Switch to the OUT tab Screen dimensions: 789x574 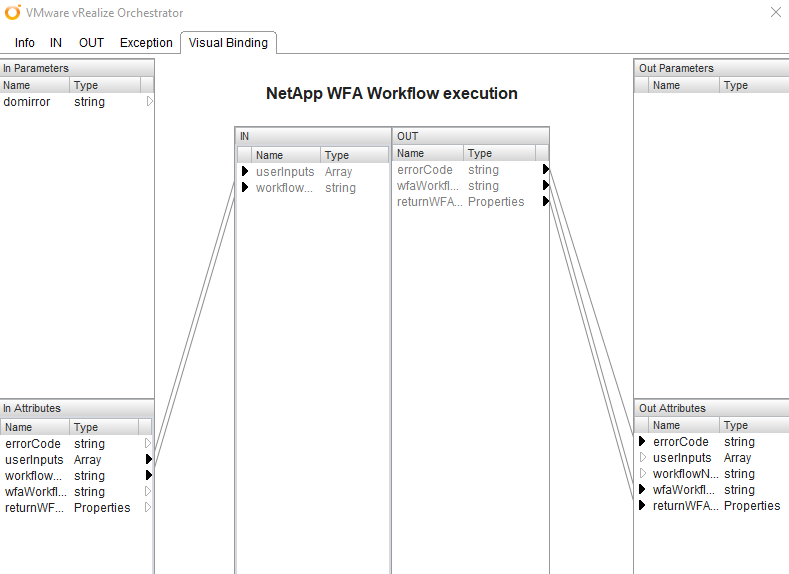pyautogui.click(x=91, y=43)
